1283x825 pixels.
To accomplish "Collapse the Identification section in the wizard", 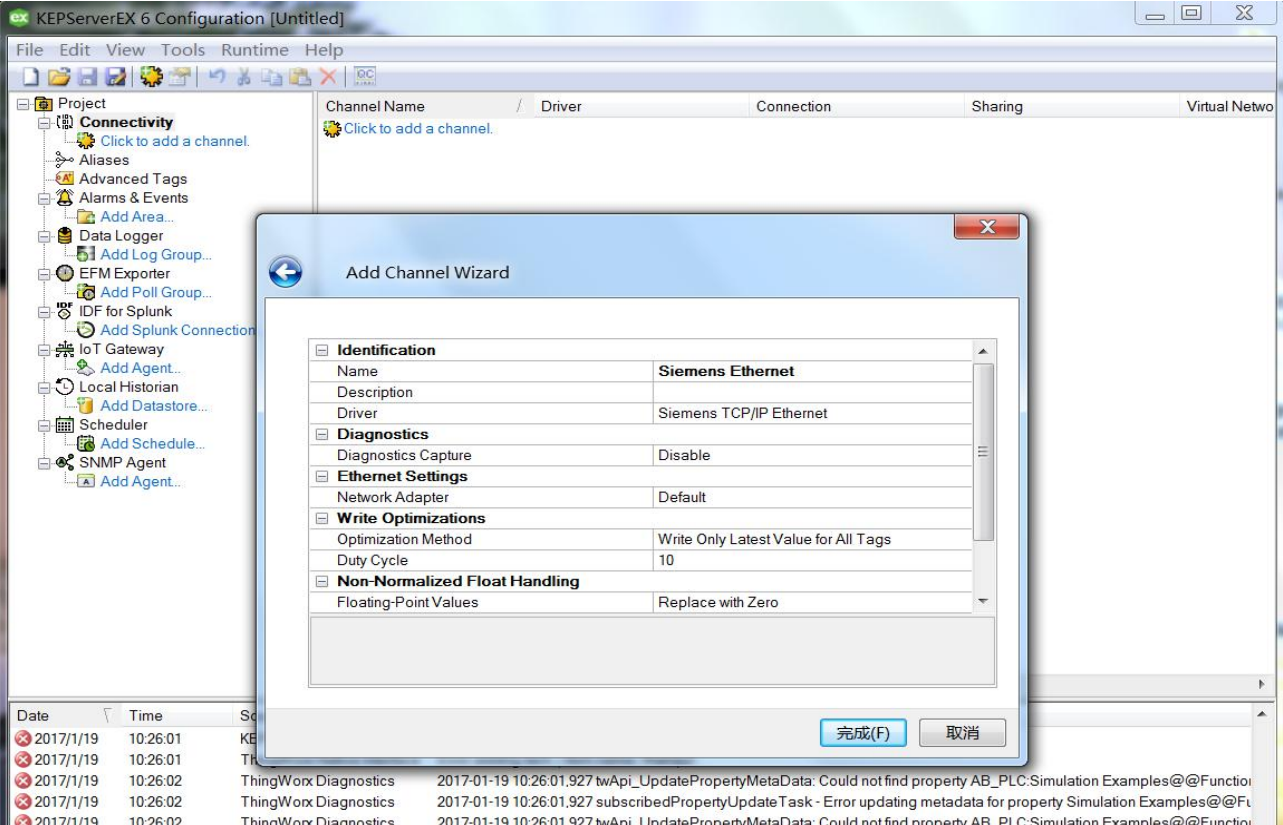I will 322,350.
